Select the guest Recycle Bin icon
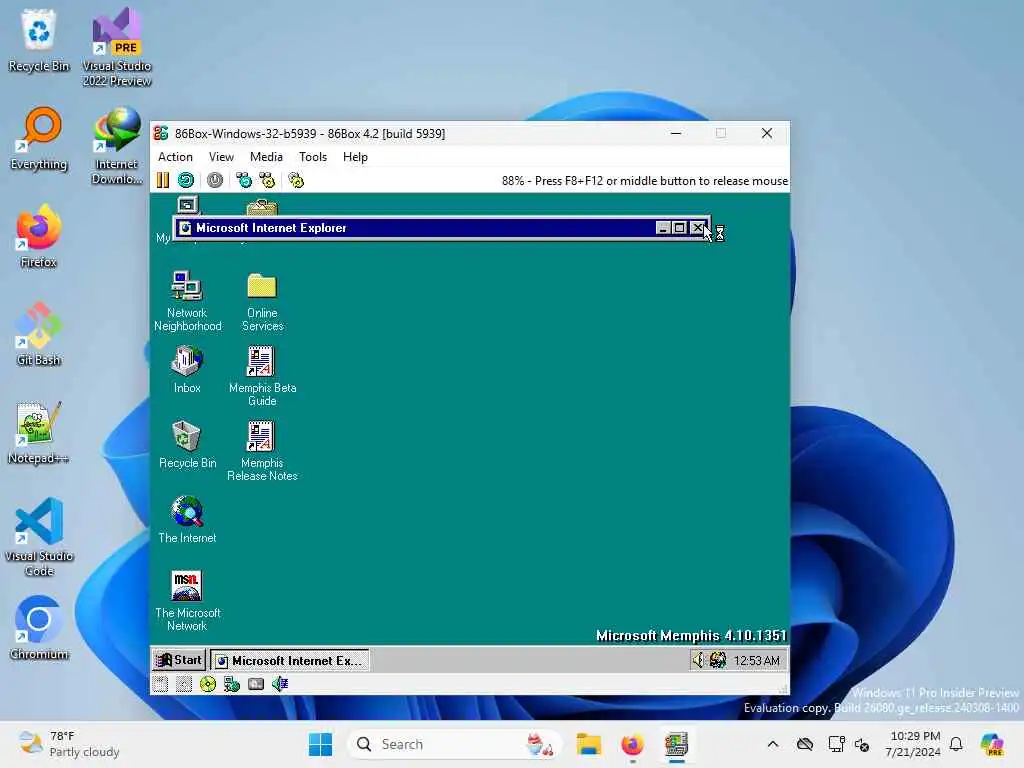This screenshot has width=1024, height=768. [x=187, y=444]
